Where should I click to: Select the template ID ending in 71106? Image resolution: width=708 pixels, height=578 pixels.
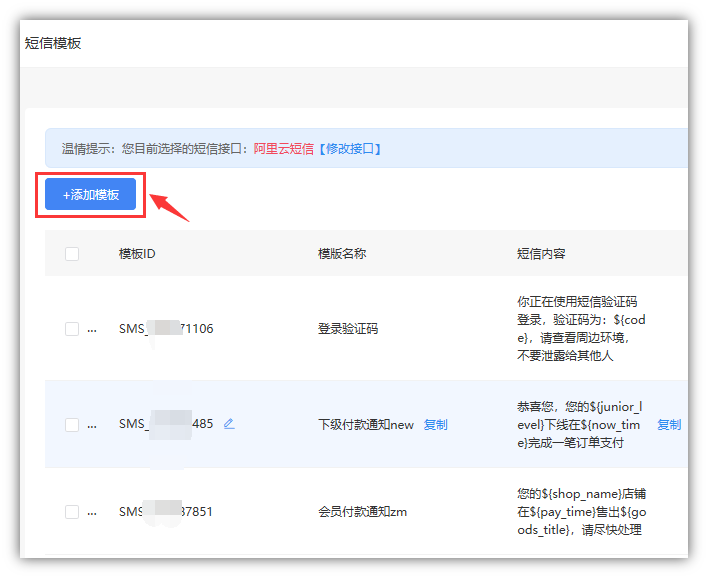click(x=166, y=329)
